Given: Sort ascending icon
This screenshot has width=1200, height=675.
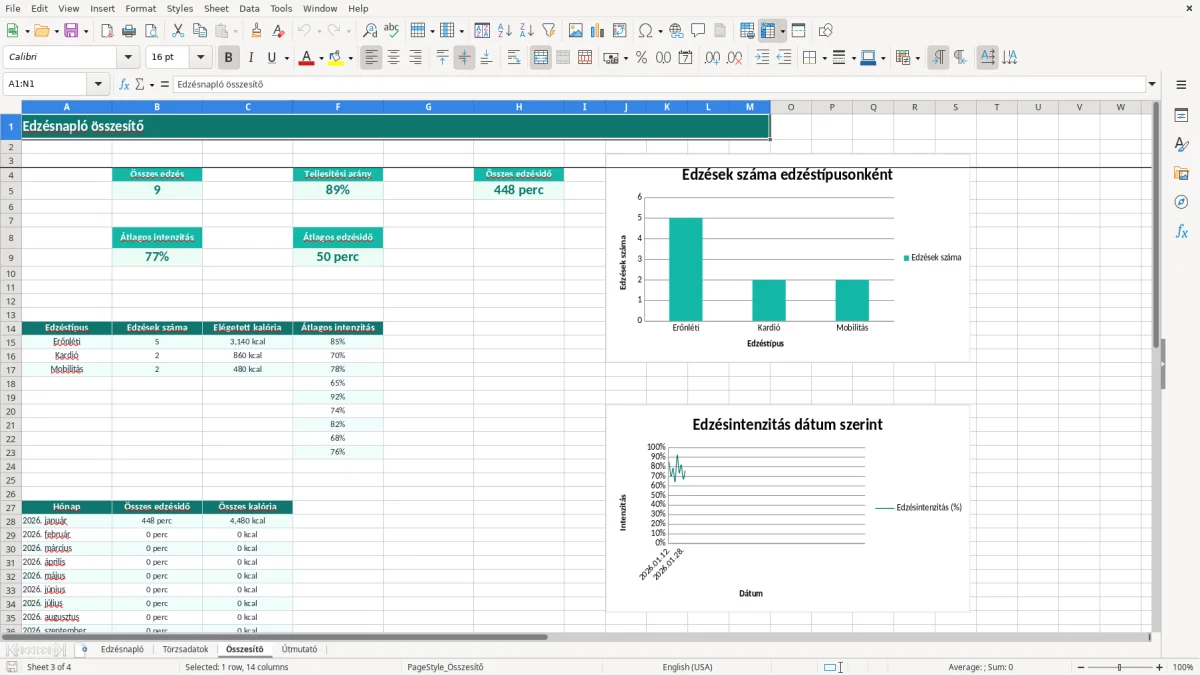Looking at the screenshot, I should [505, 31].
